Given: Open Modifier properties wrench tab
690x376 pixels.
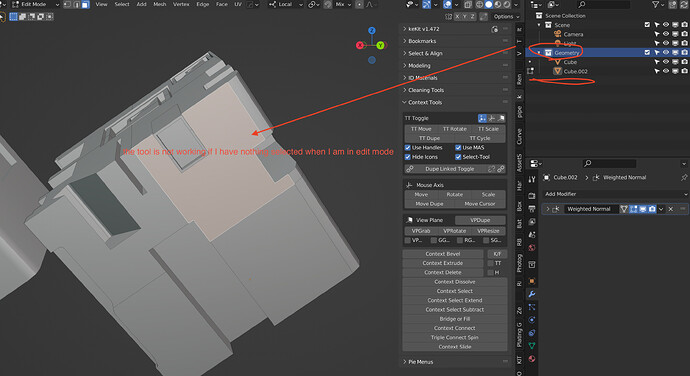Looking at the screenshot, I should [x=532, y=294].
